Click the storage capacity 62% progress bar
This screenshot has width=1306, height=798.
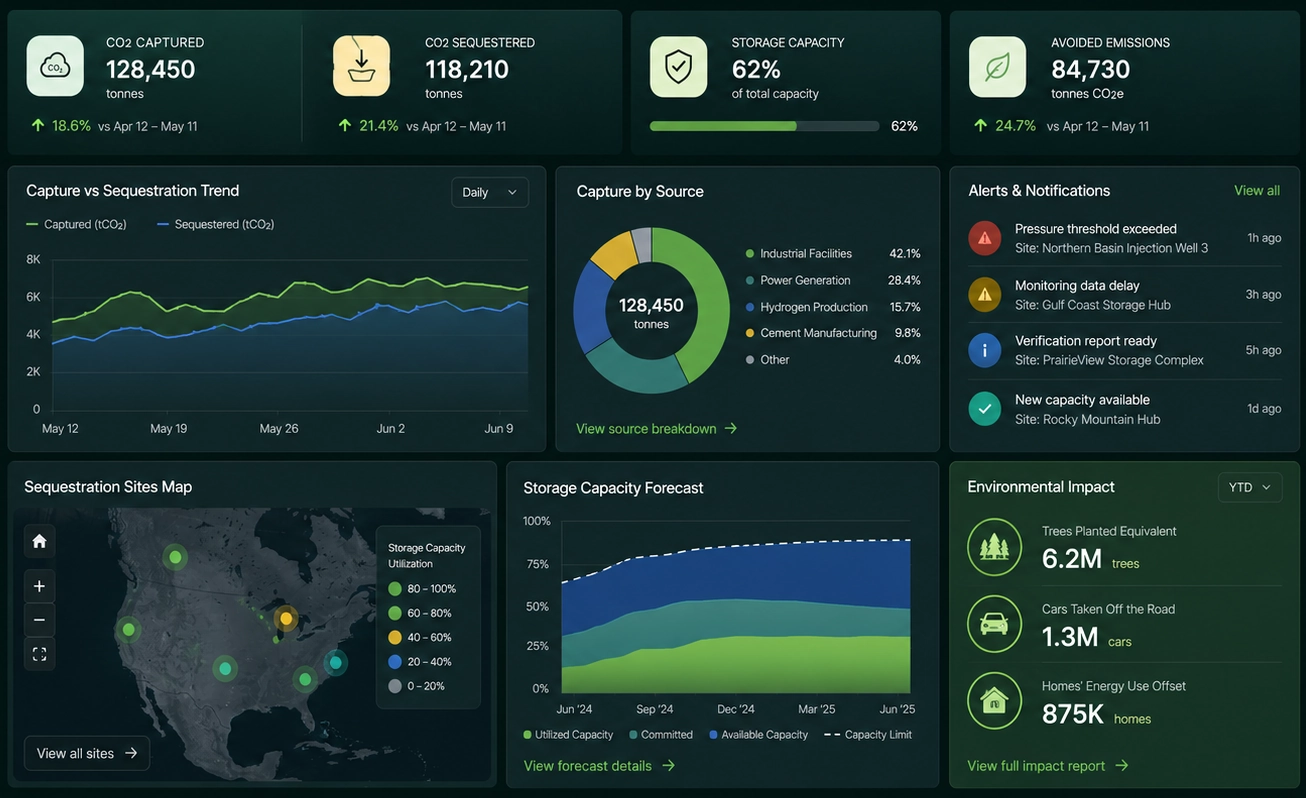pyautogui.click(x=765, y=126)
